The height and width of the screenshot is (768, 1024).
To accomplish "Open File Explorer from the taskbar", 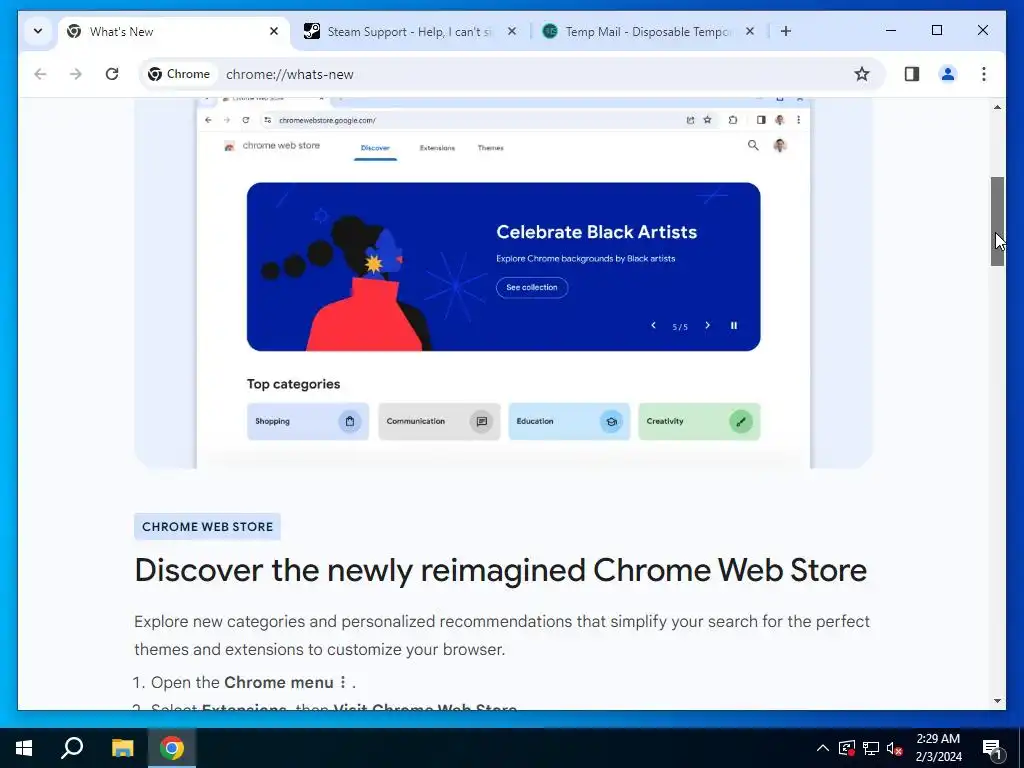I will click(122, 748).
